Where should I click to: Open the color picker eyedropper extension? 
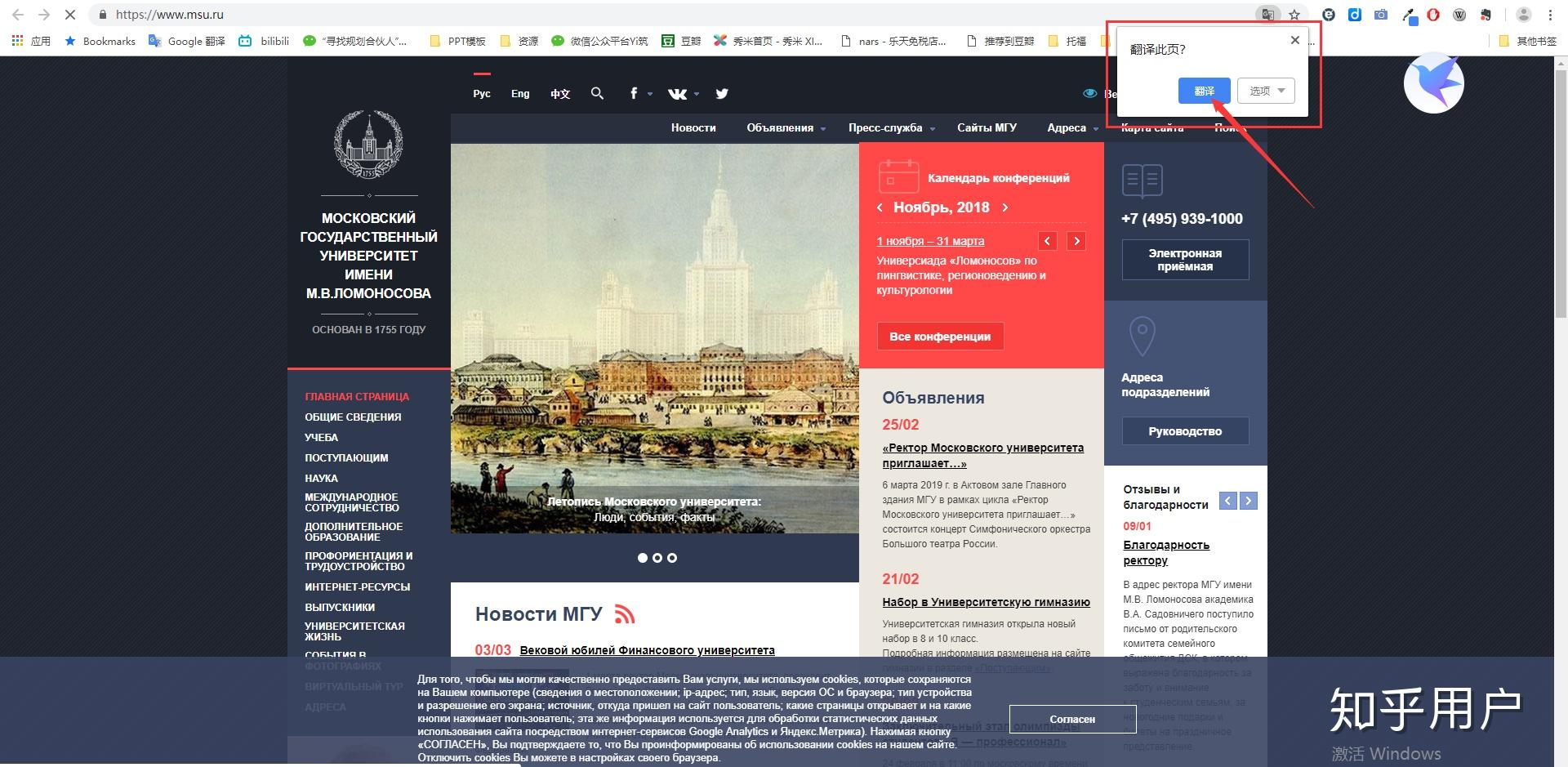click(x=1408, y=15)
